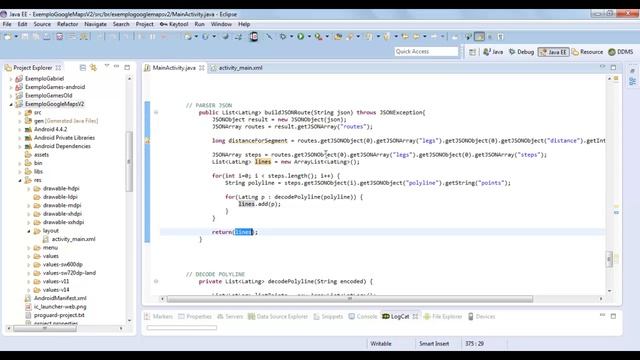Expand the ExemploGabriel project

pos(11,79)
